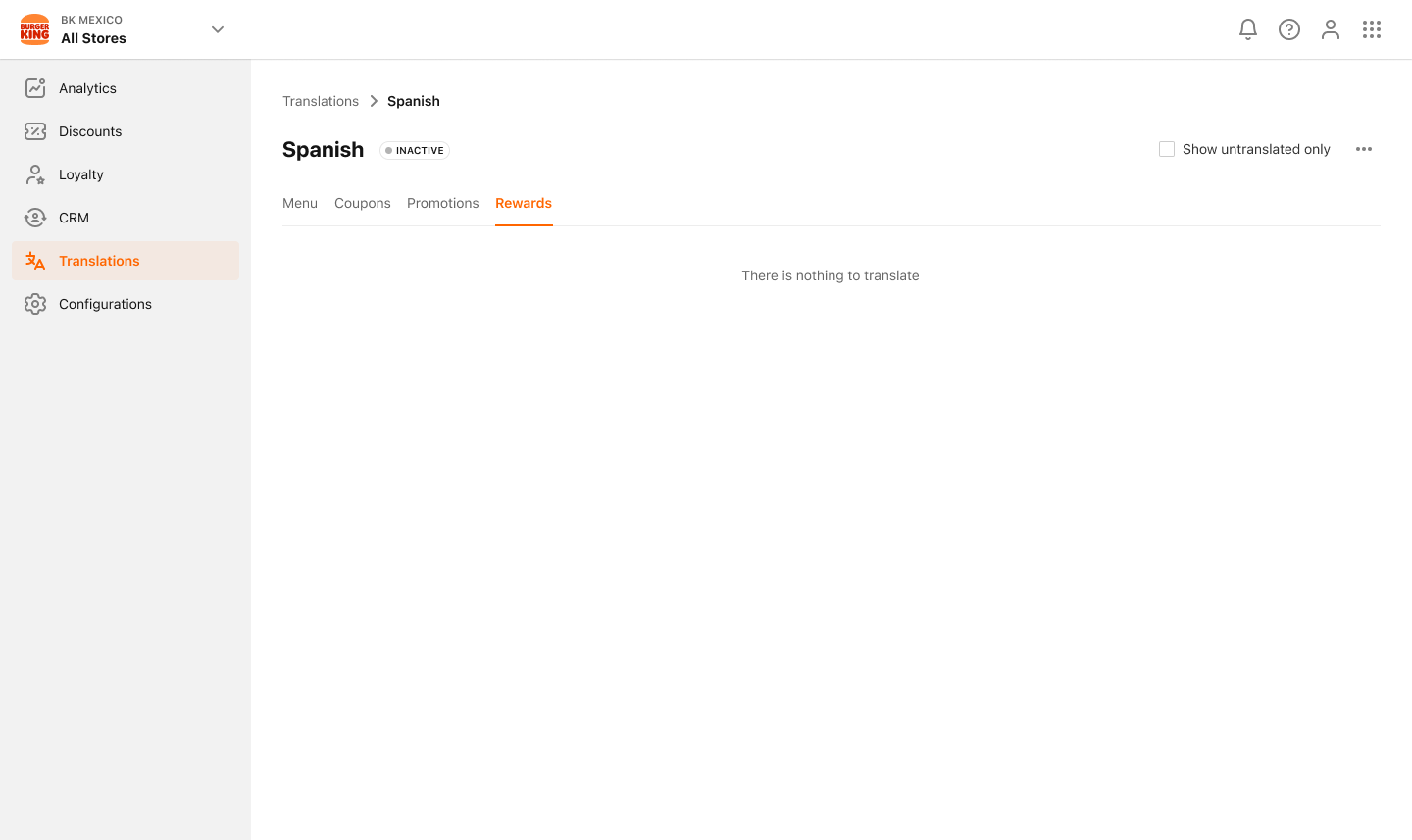Enable Show untranslated only checkbox
The width and height of the screenshot is (1412, 840).
(1167, 149)
